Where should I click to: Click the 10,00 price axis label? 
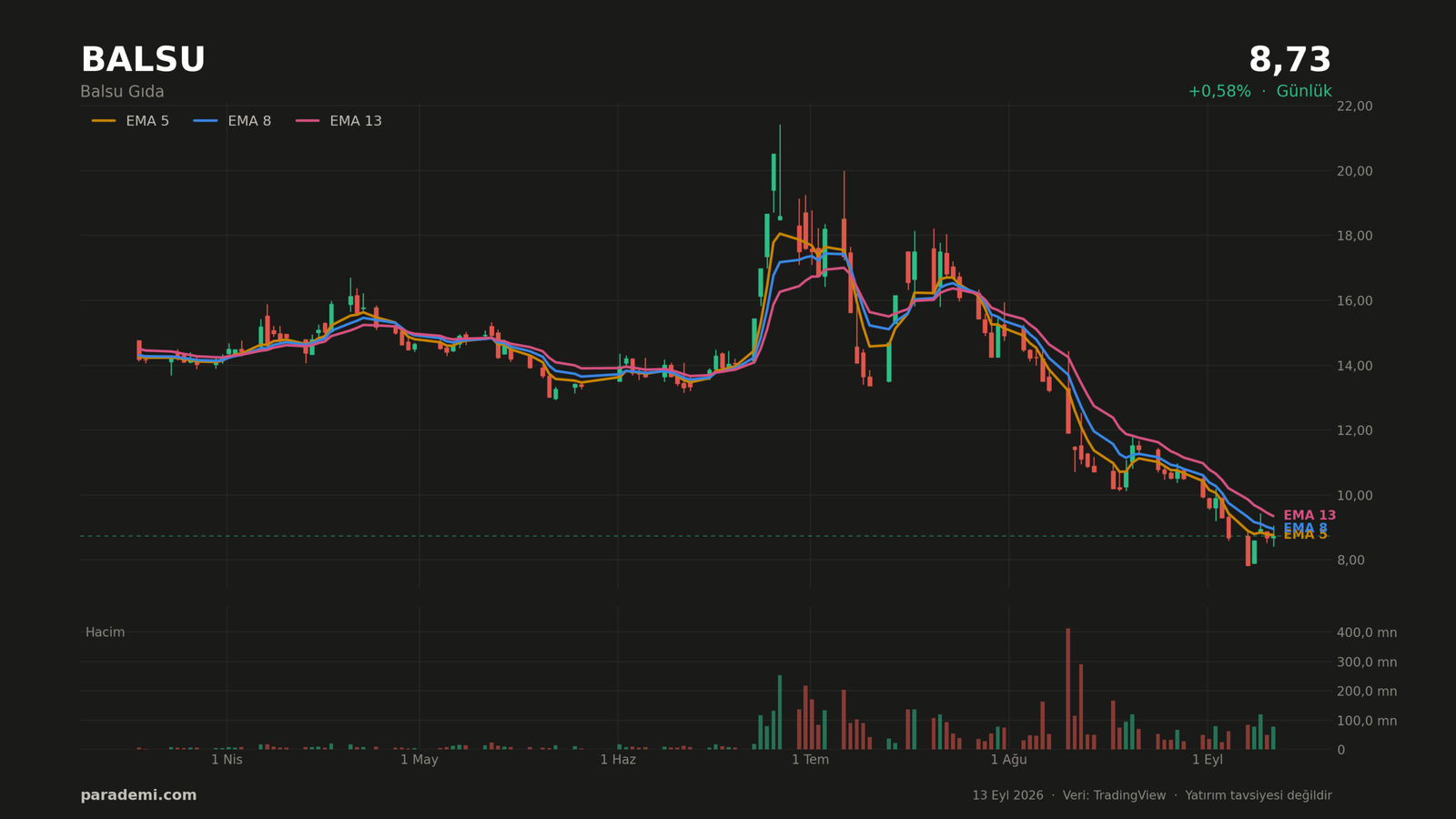click(1354, 496)
